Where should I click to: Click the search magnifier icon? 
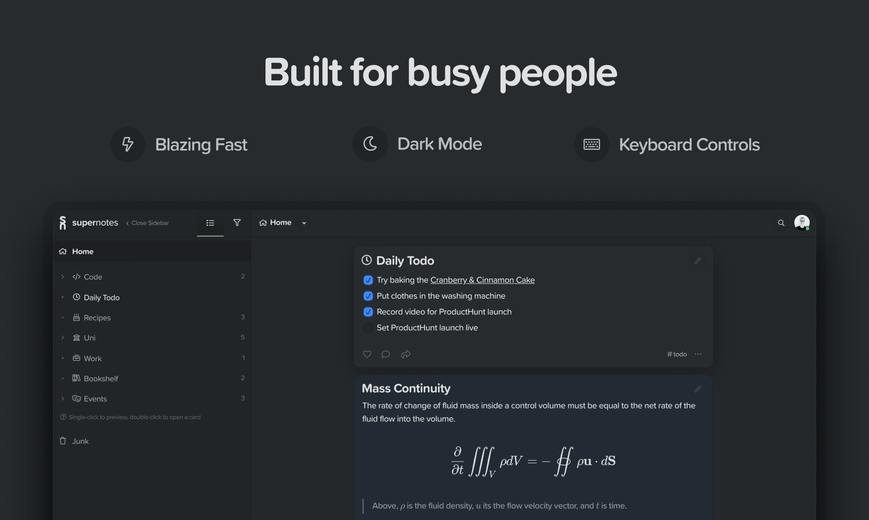point(781,223)
